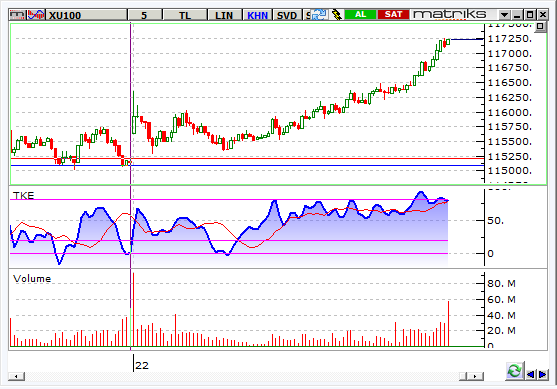Click the small square icon at price axis top

(x=540, y=26)
